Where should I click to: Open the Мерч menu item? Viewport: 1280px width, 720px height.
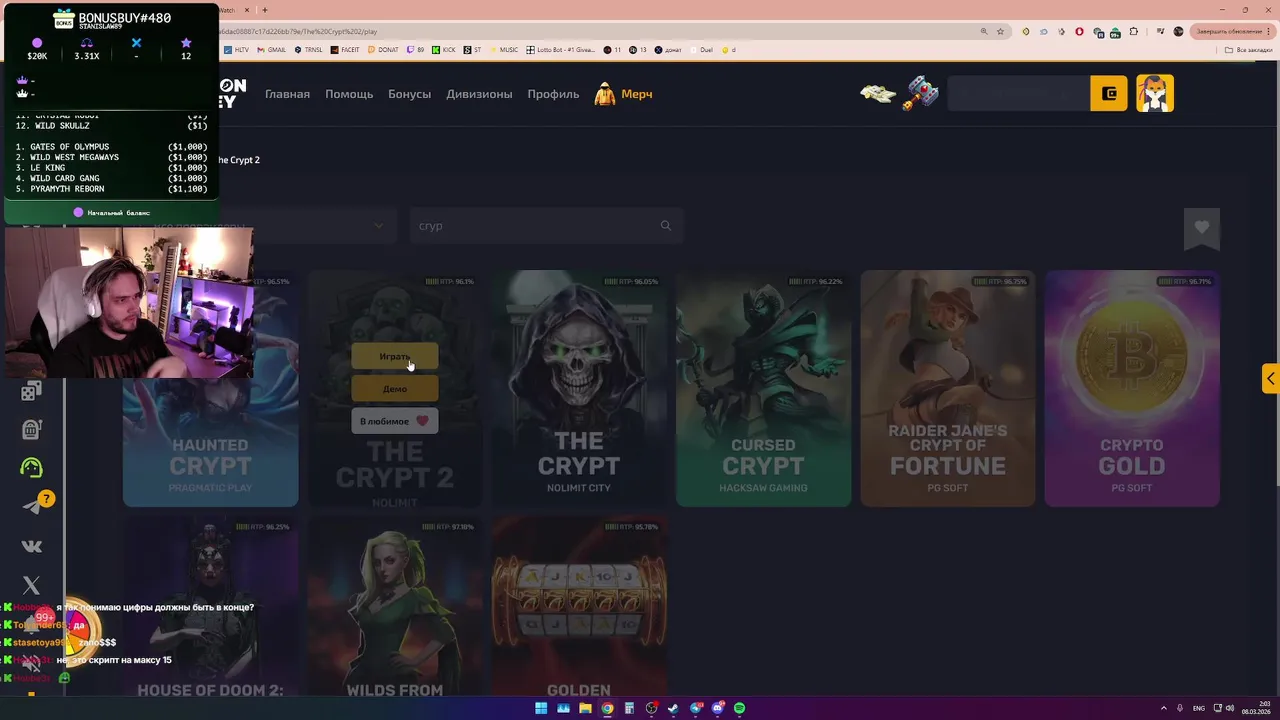coord(636,94)
